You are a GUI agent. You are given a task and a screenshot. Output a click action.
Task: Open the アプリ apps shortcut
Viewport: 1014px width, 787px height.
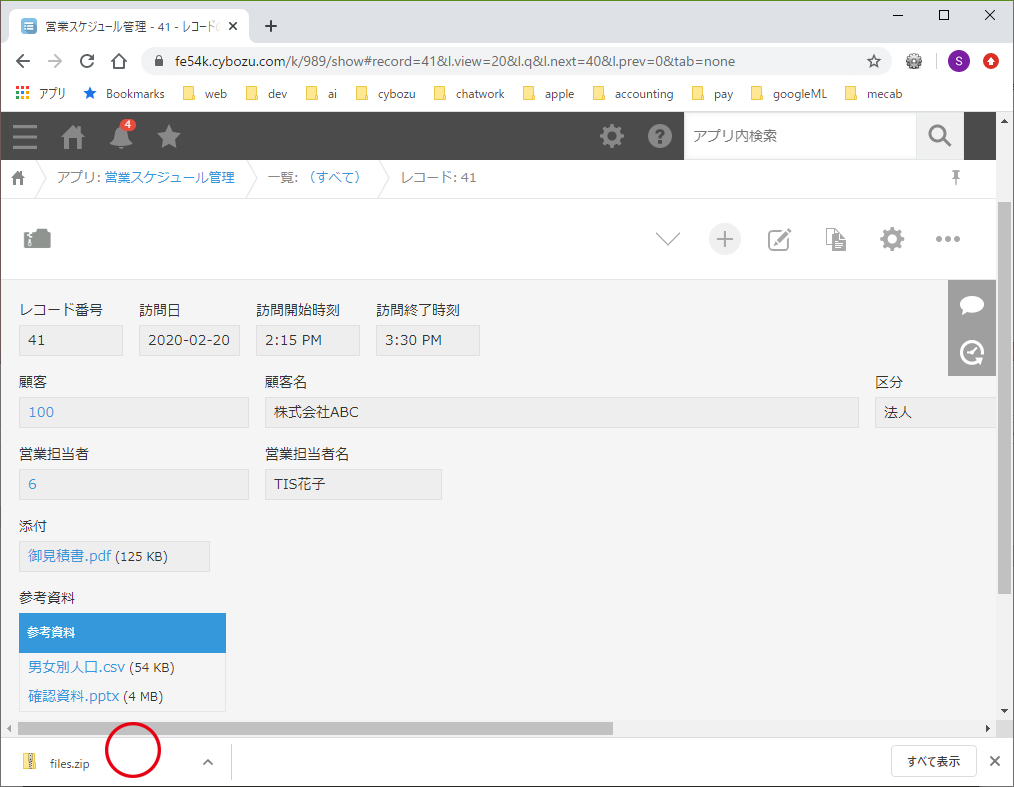40,94
